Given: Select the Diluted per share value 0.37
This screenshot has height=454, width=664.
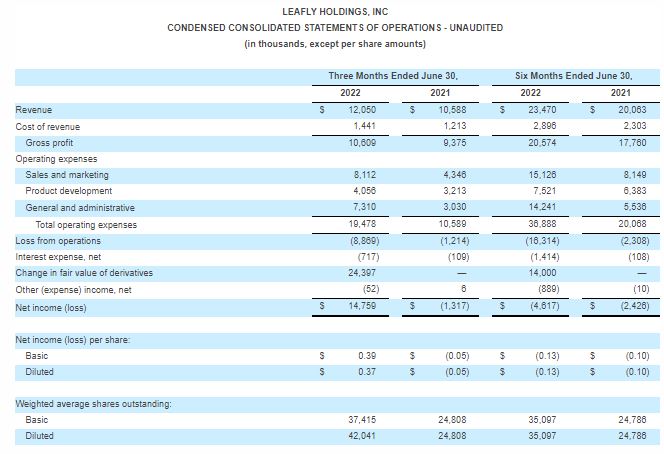Looking at the screenshot, I should coord(367,372).
